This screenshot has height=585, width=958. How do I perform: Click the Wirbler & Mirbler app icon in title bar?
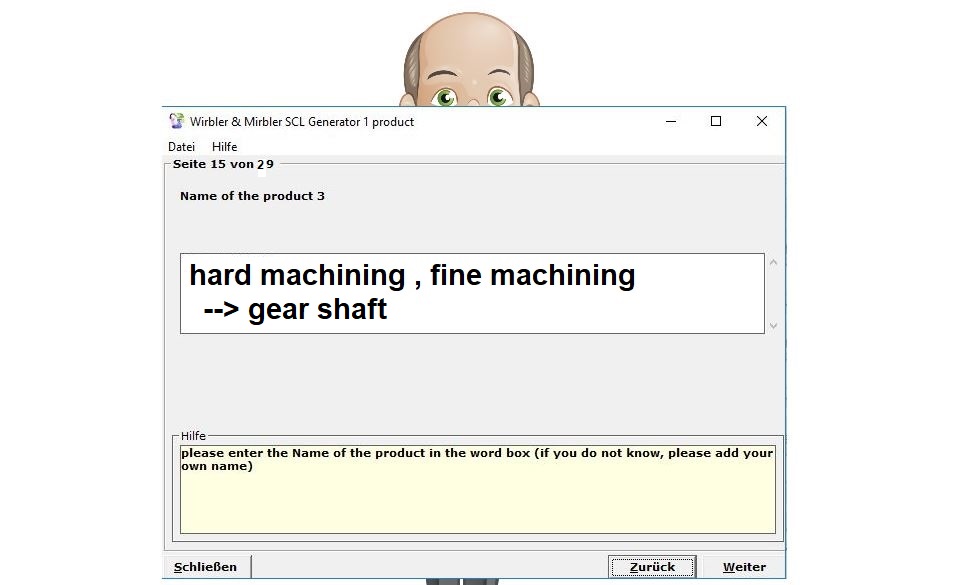(177, 121)
